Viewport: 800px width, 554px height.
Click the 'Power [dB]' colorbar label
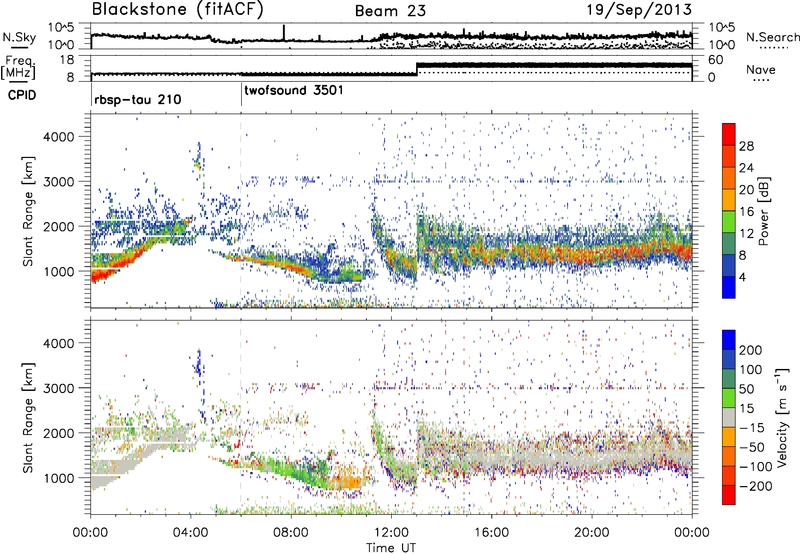tap(764, 211)
